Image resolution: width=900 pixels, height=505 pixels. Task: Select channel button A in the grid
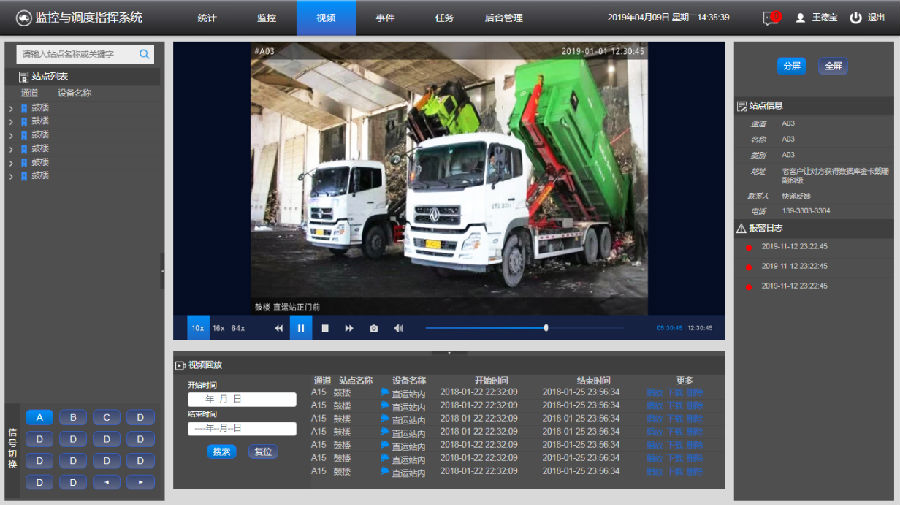tap(40, 417)
